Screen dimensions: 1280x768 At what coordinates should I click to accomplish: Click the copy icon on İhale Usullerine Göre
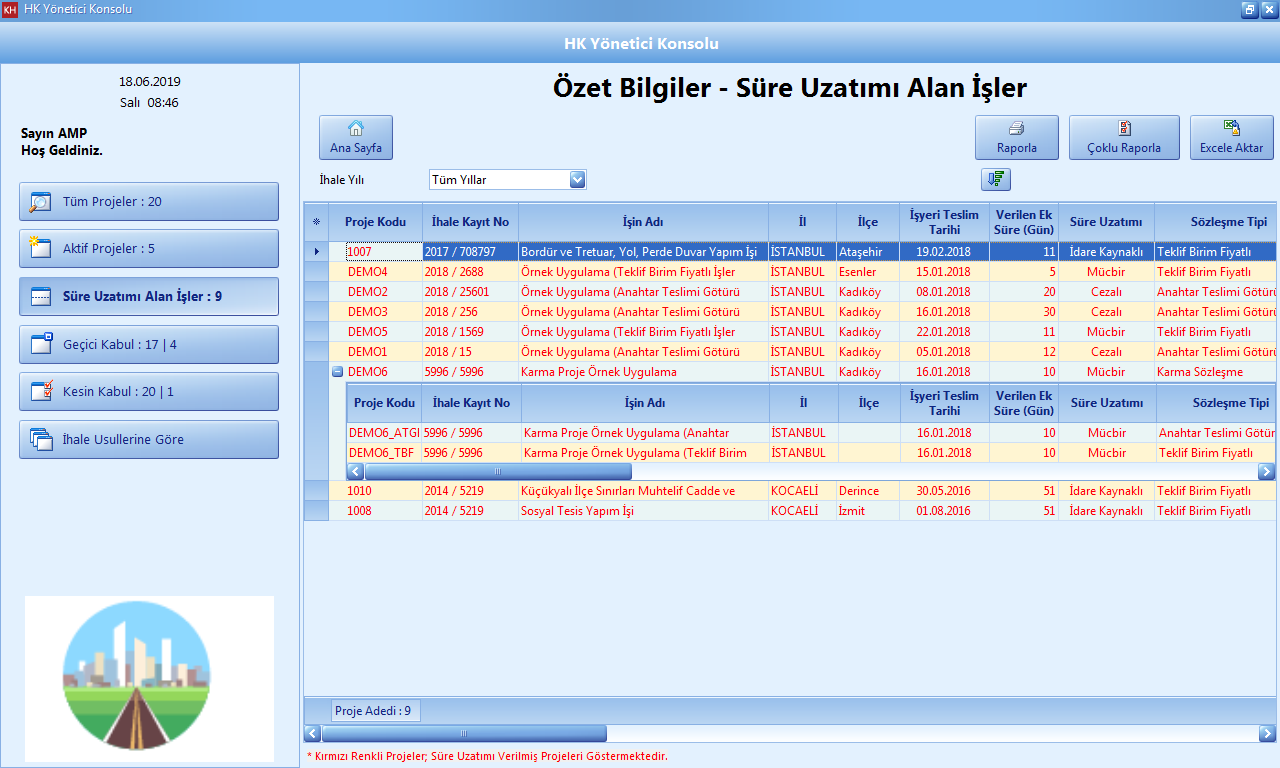[43, 439]
